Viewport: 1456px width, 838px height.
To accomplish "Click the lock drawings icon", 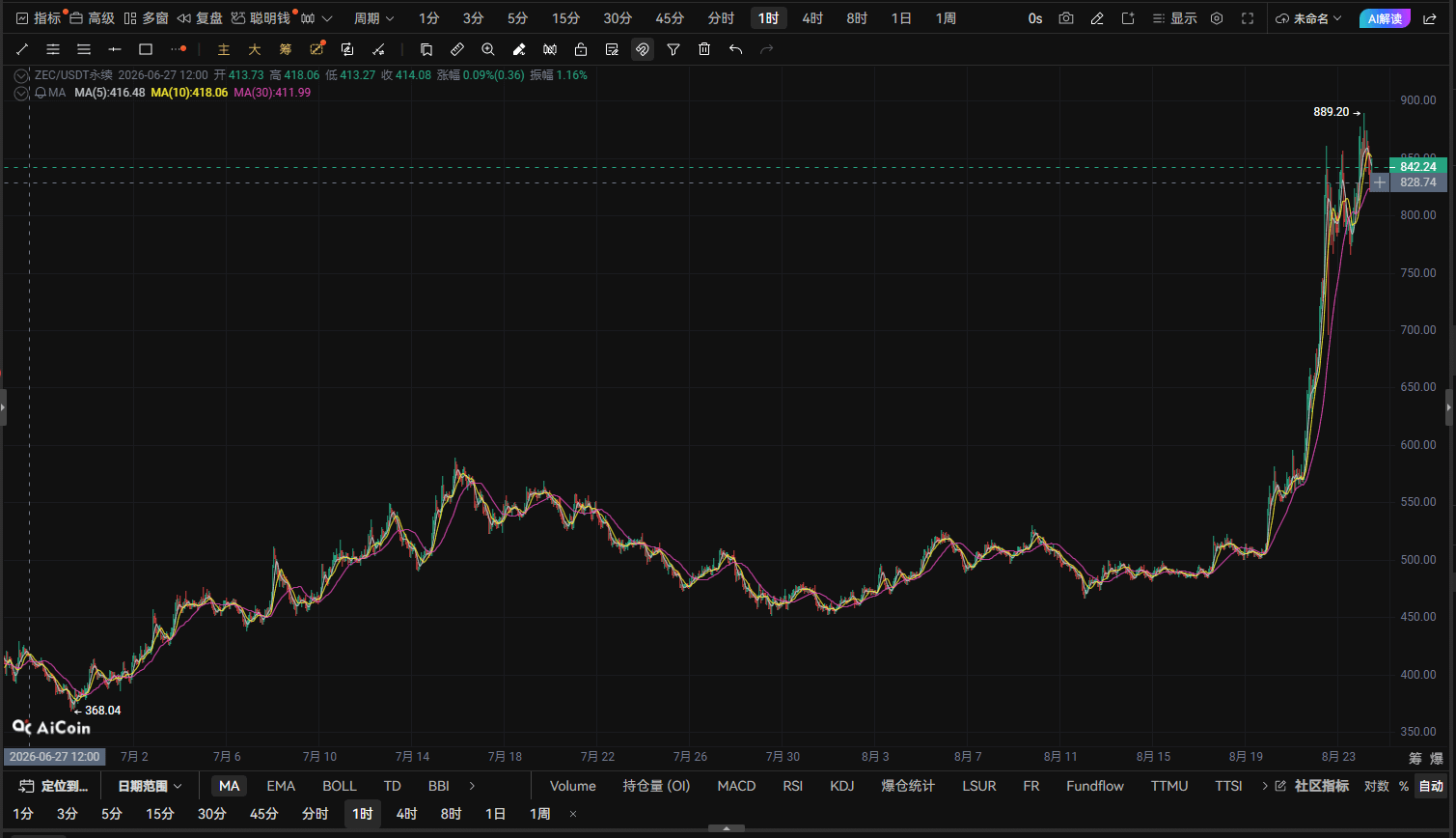I will pos(581,49).
